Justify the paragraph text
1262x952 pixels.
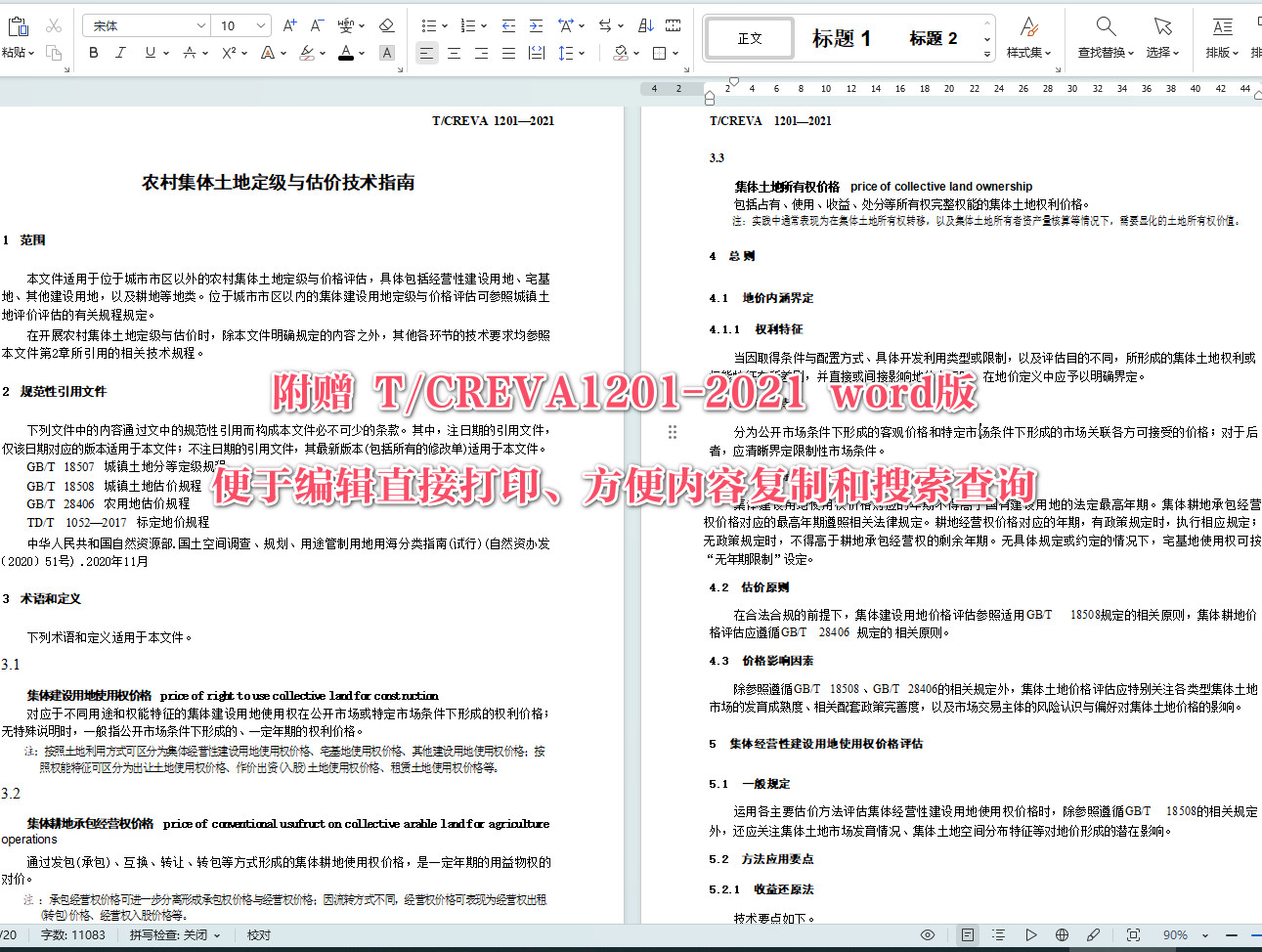click(x=508, y=53)
